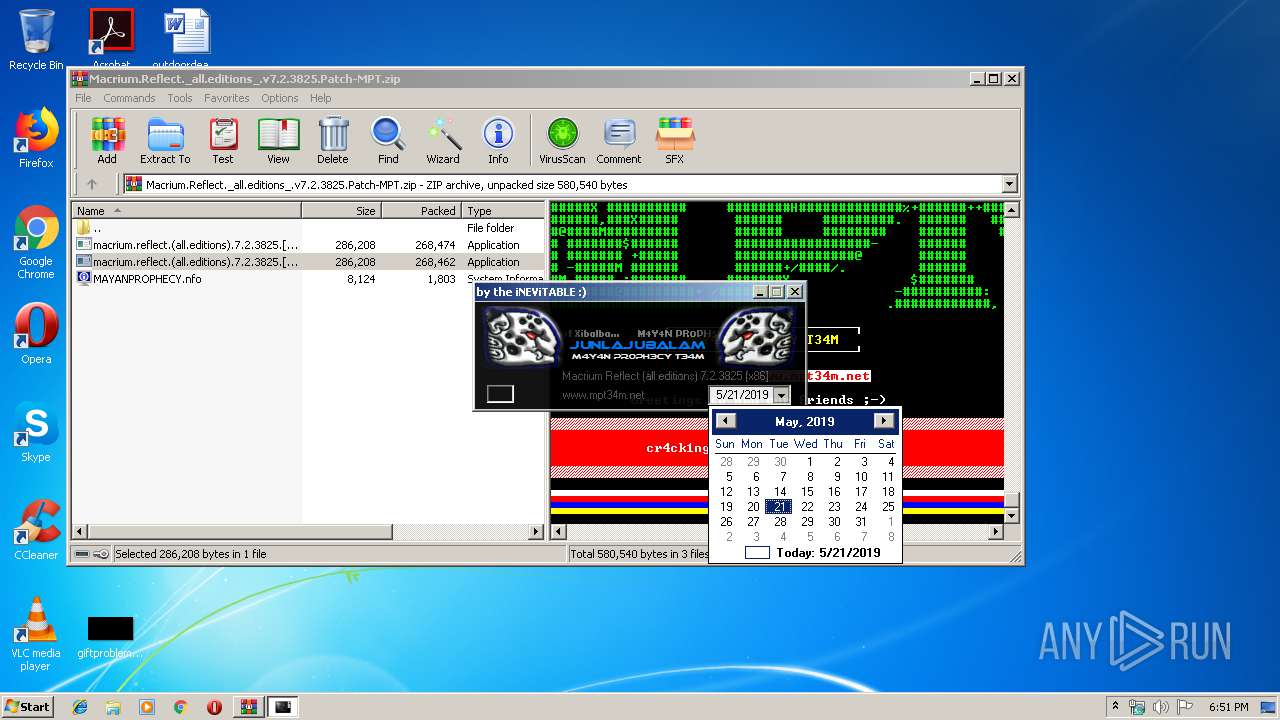
Task: Select the highlighted day 21 in calendar
Action: [x=779, y=507]
